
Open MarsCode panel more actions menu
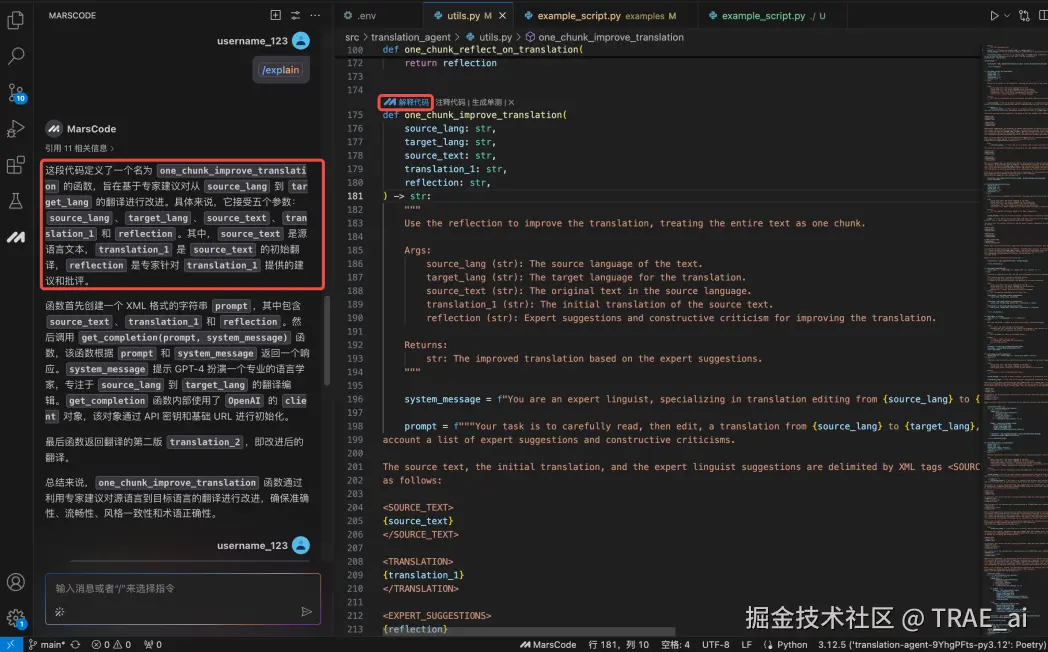point(315,15)
